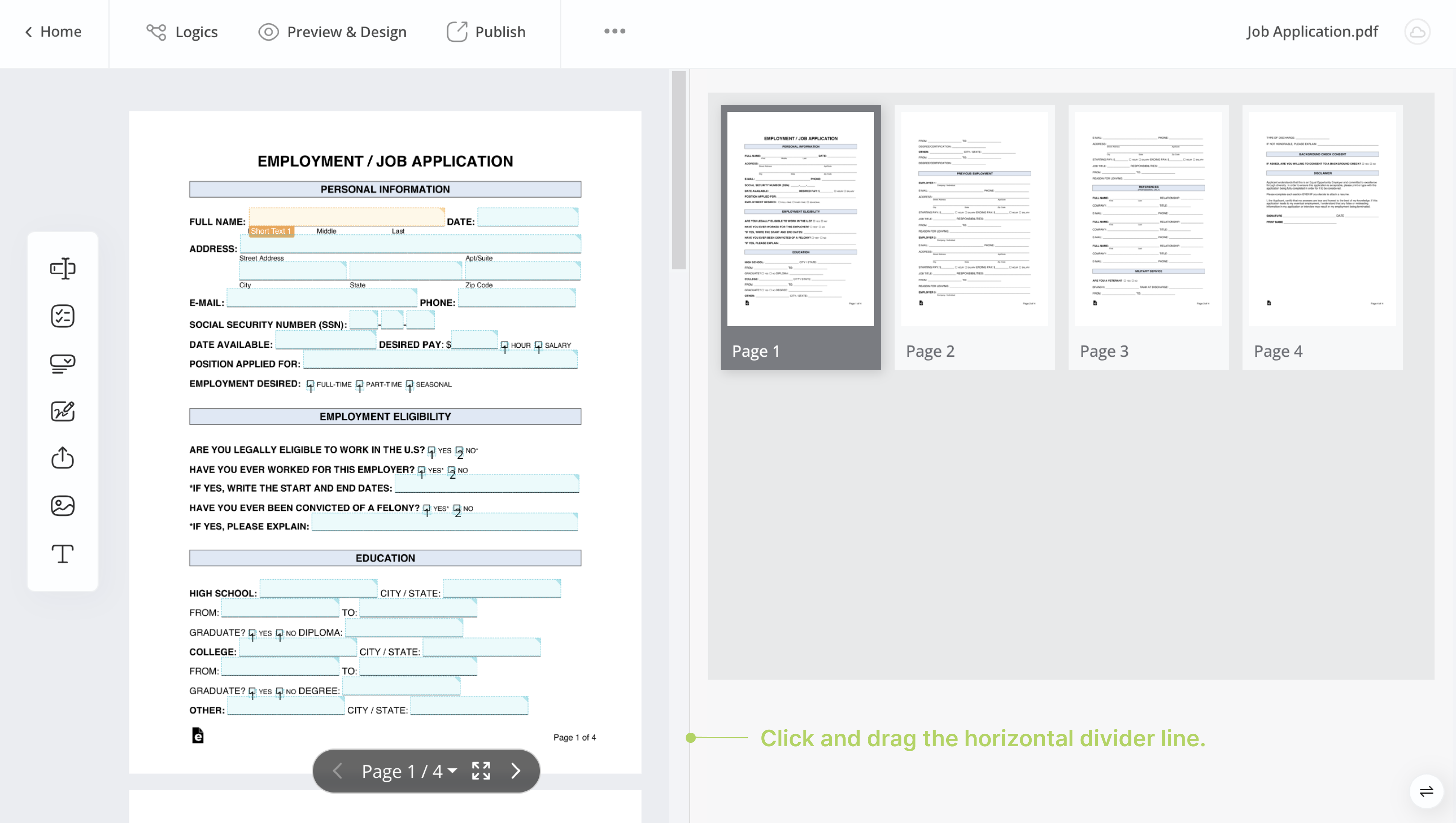Tick the HOUR desired pay checkbox
The height and width of the screenshot is (823, 1456).
(x=505, y=345)
